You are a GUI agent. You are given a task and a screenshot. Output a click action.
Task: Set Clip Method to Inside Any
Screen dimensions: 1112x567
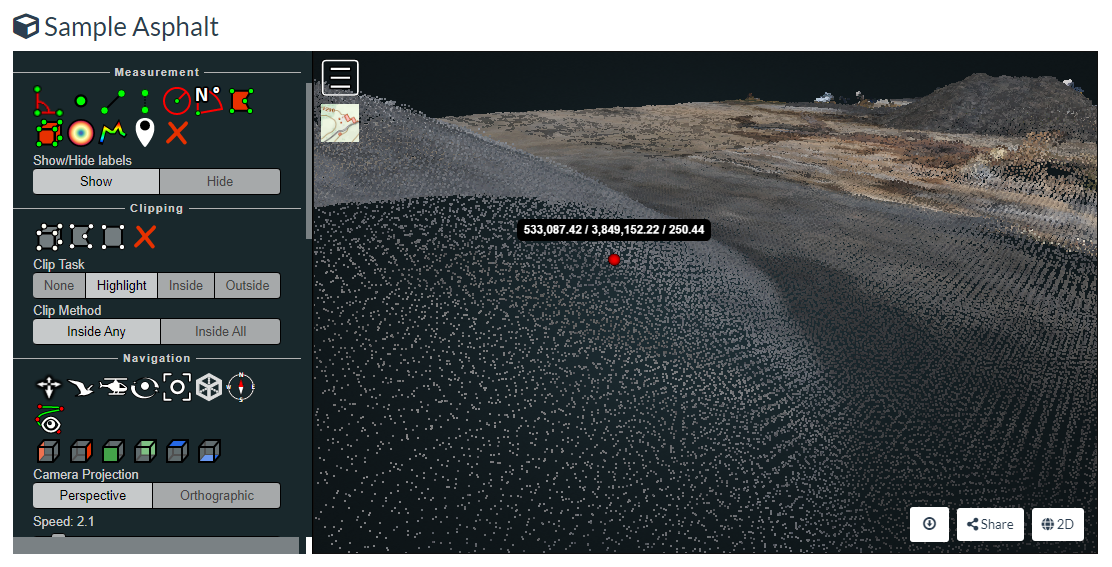pyautogui.click(x=96, y=332)
